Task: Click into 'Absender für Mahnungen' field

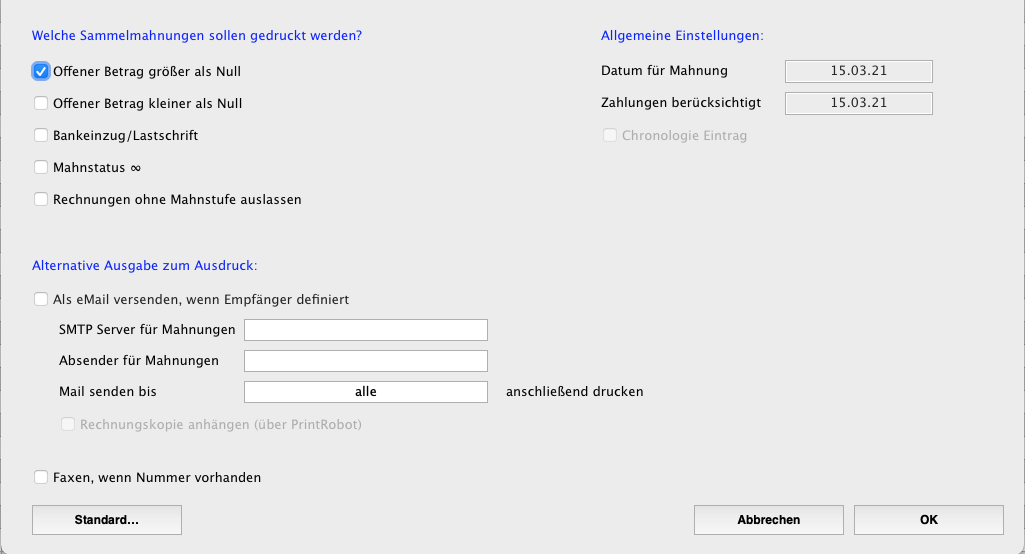Action: point(366,361)
